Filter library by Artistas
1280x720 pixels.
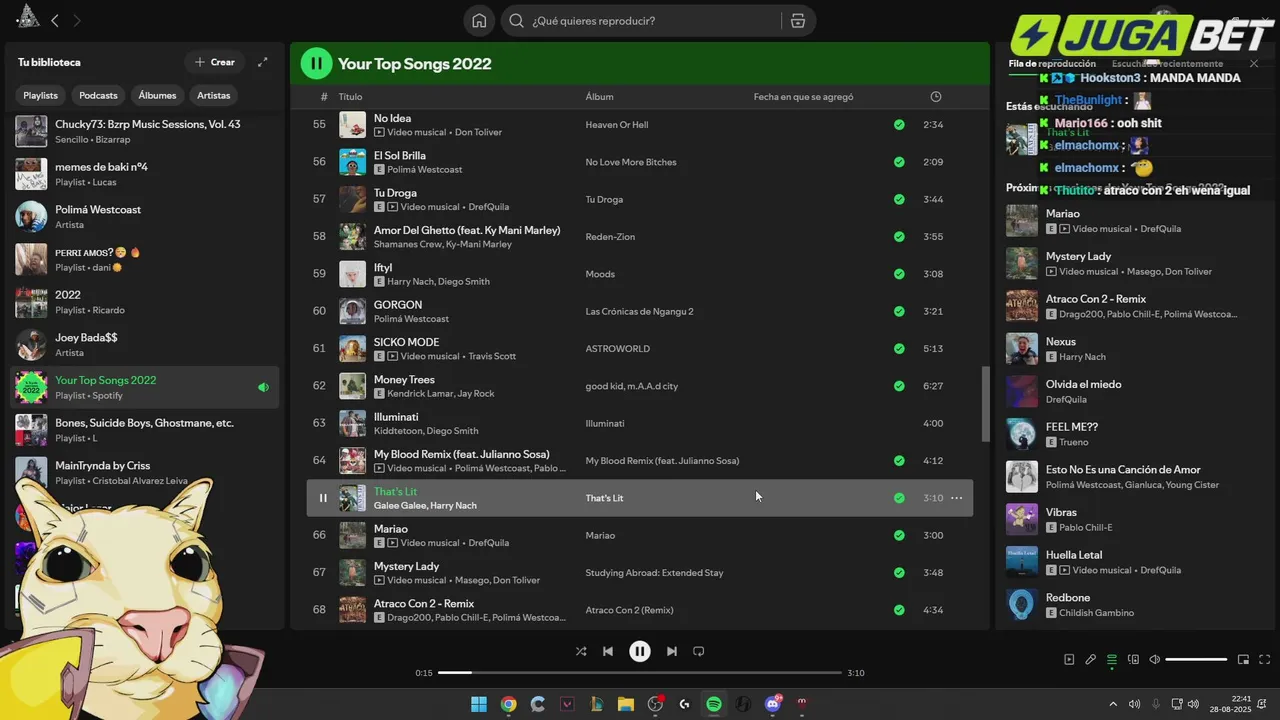(x=214, y=95)
